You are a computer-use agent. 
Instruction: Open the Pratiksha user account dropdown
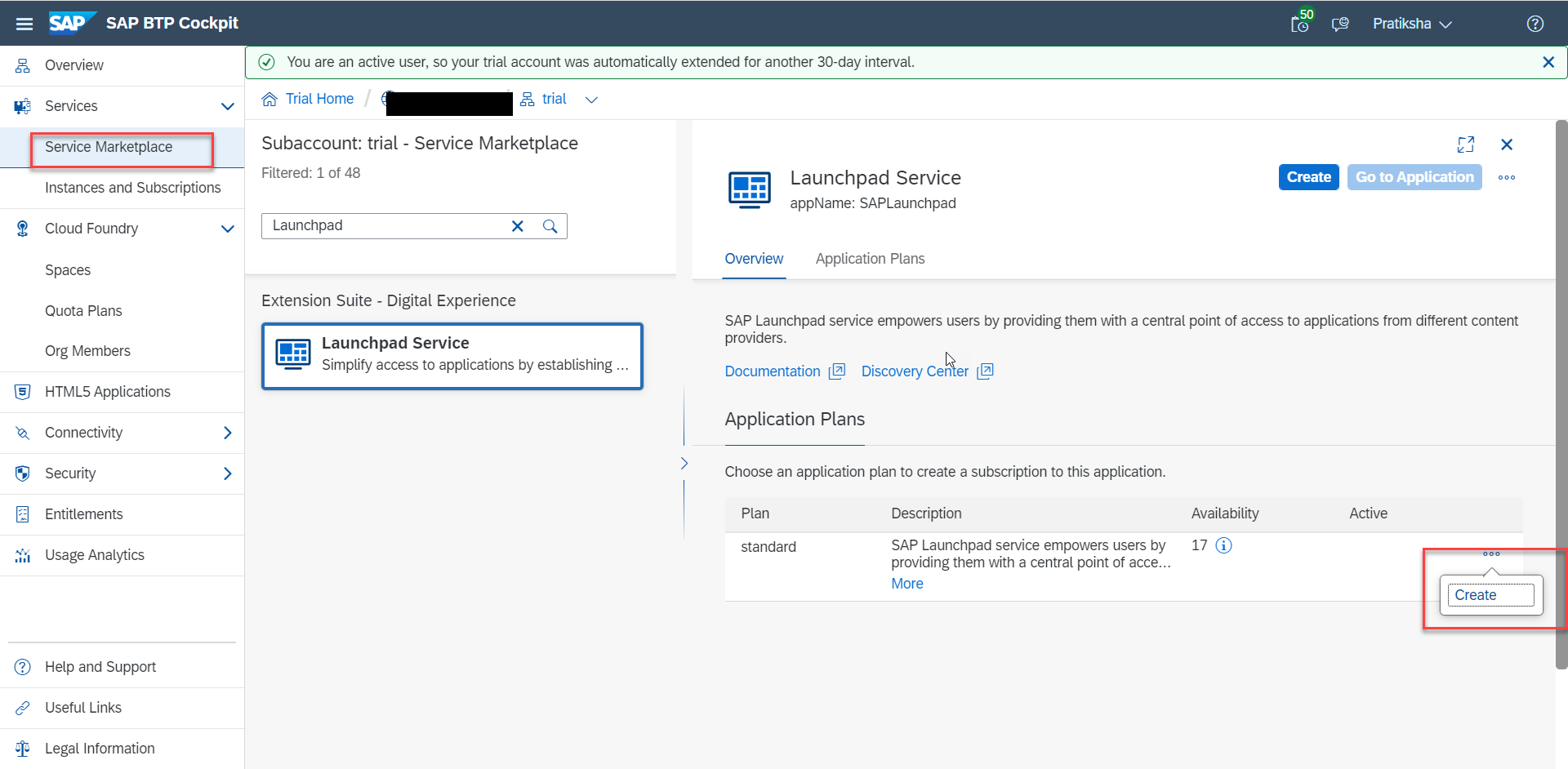pyautogui.click(x=1411, y=24)
